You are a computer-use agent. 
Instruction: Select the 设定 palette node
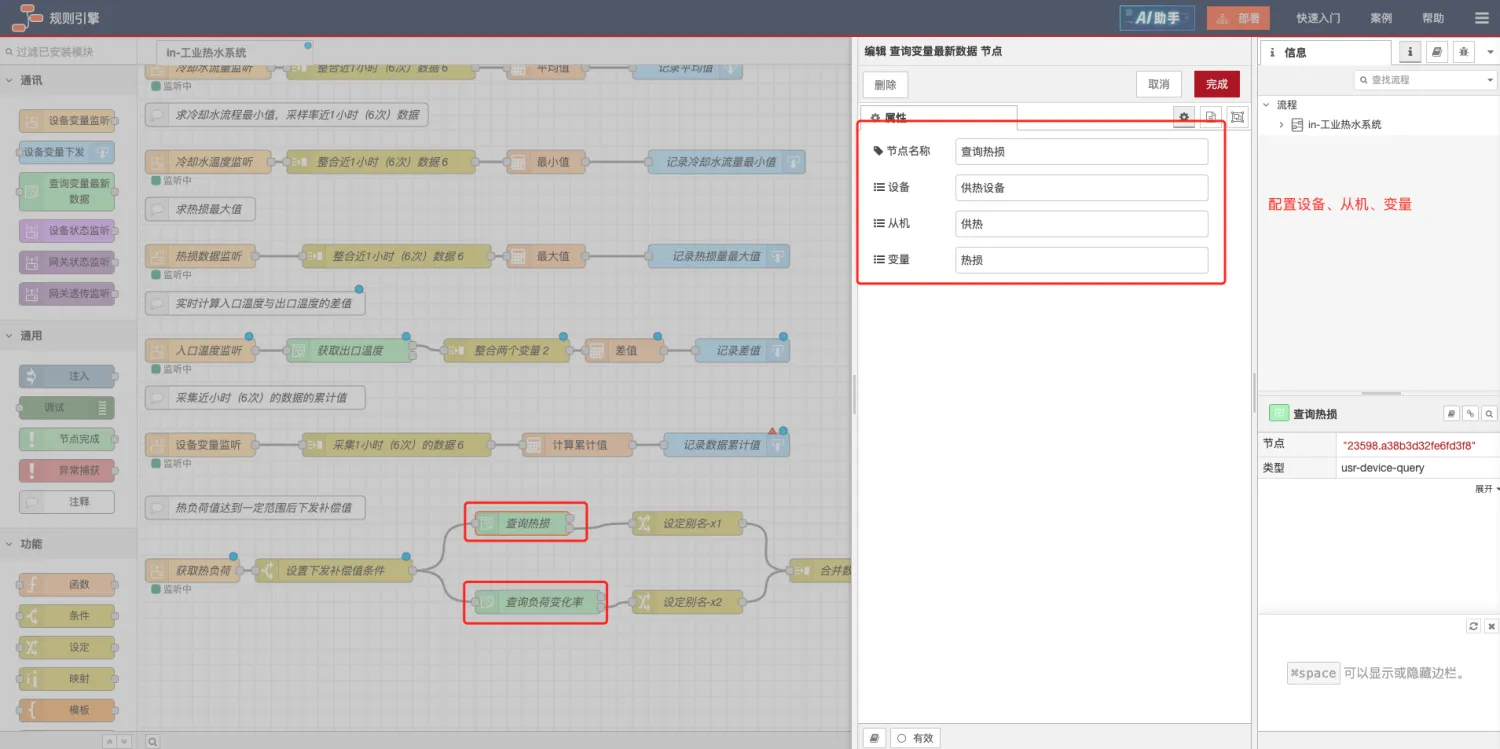(x=67, y=647)
